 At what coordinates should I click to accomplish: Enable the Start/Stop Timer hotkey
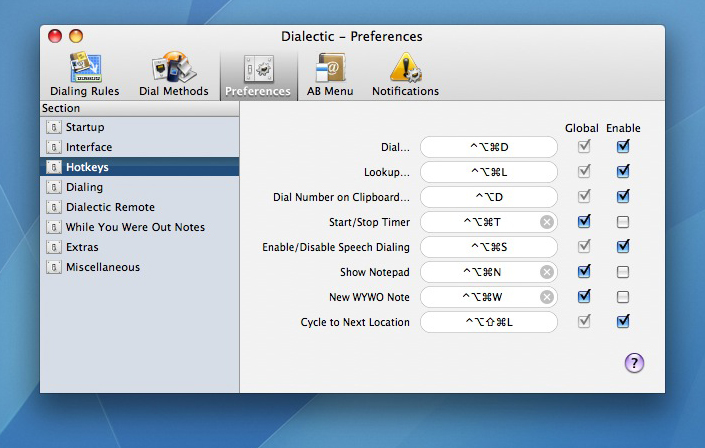tap(623, 222)
